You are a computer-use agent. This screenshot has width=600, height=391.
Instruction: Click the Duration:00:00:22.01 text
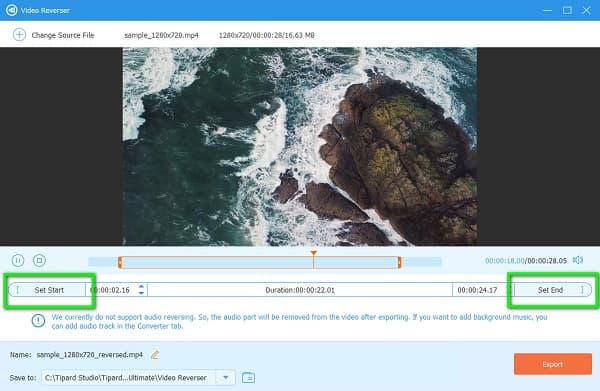[x=300, y=290]
